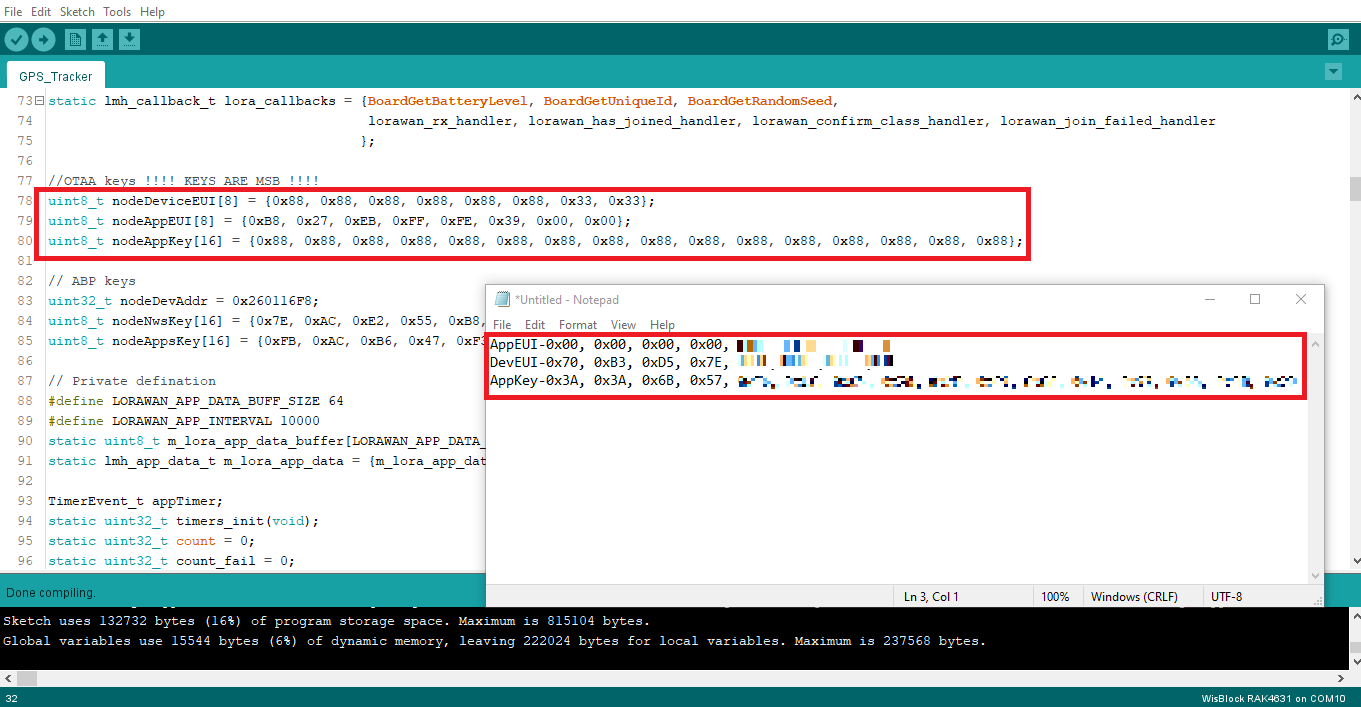
Task: Click the nodeDeviceEUI code line
Action: pyautogui.click(x=352, y=201)
